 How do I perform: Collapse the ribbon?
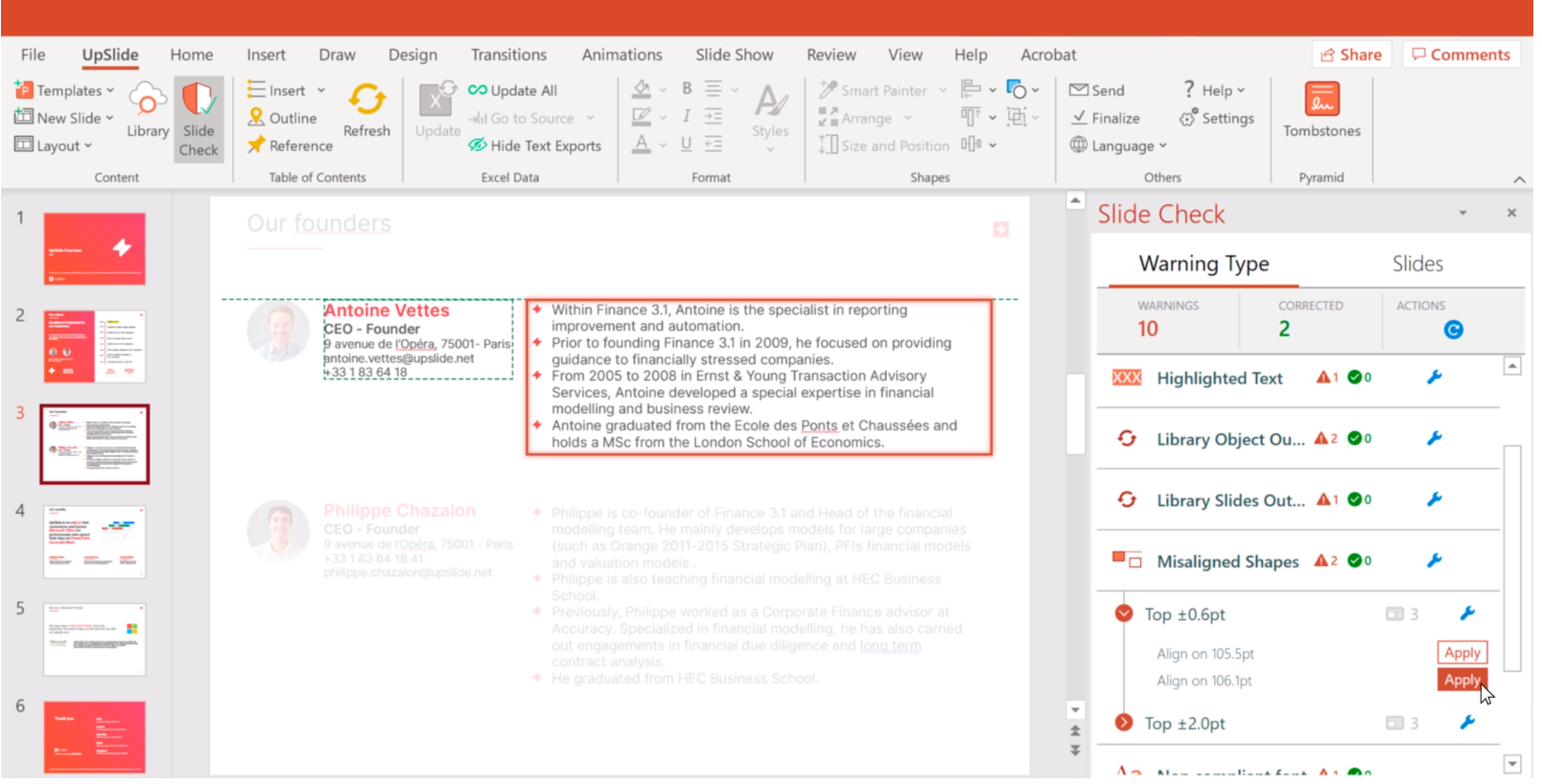coord(1519,179)
